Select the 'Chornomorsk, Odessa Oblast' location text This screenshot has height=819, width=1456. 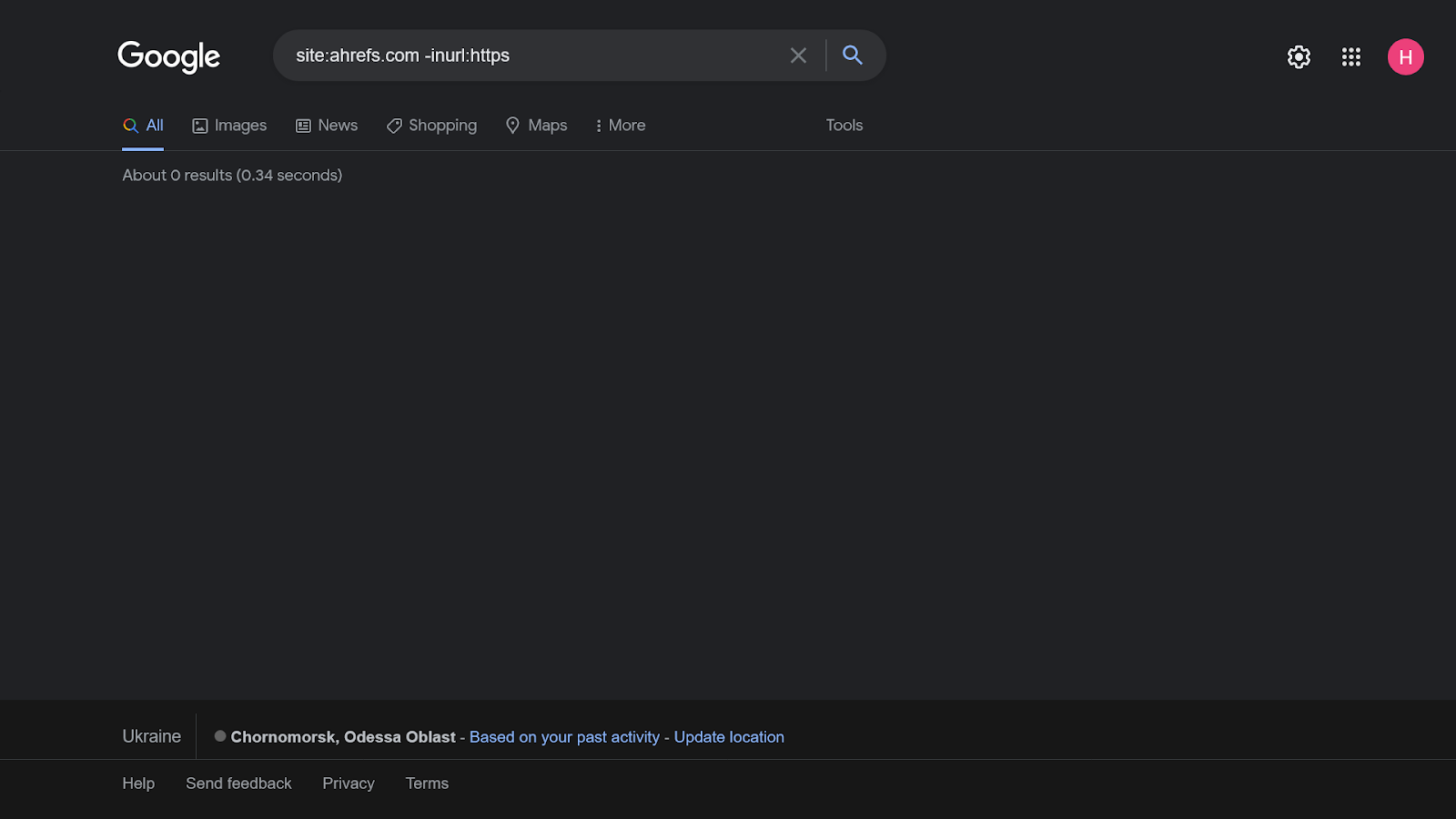coord(343,737)
